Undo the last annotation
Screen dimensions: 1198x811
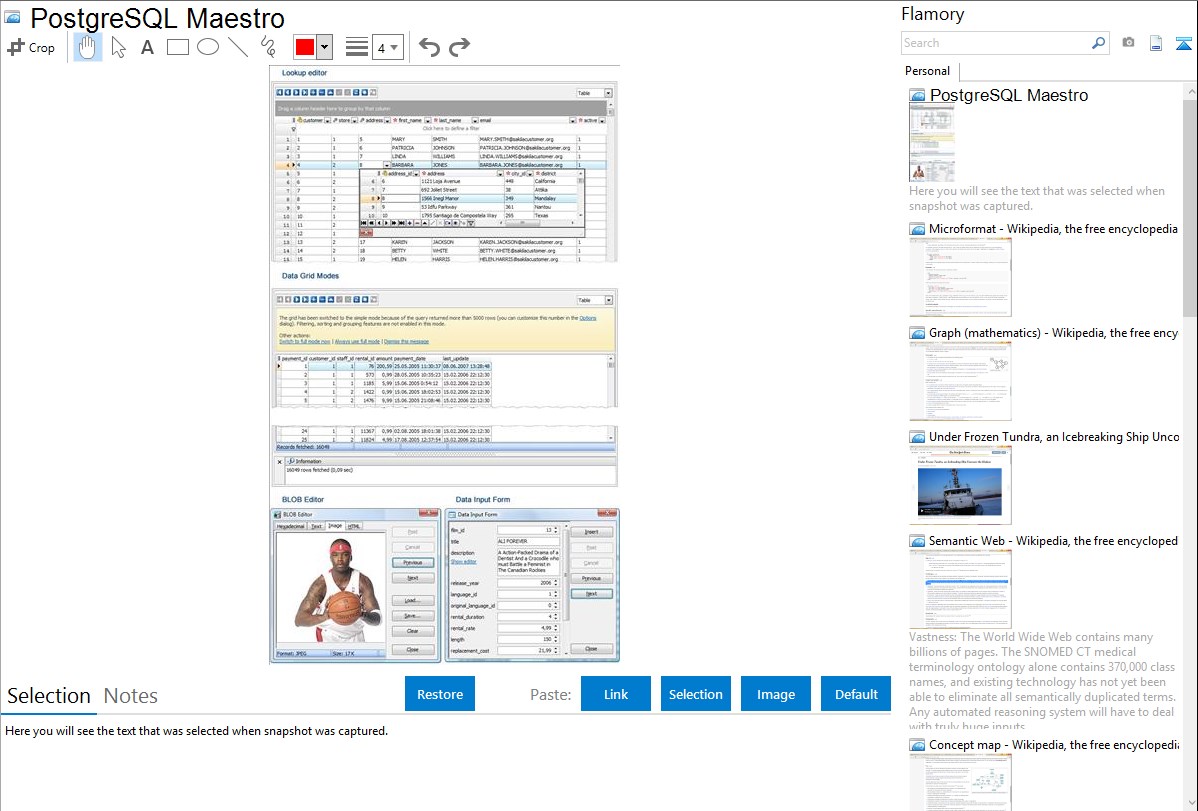coord(429,47)
